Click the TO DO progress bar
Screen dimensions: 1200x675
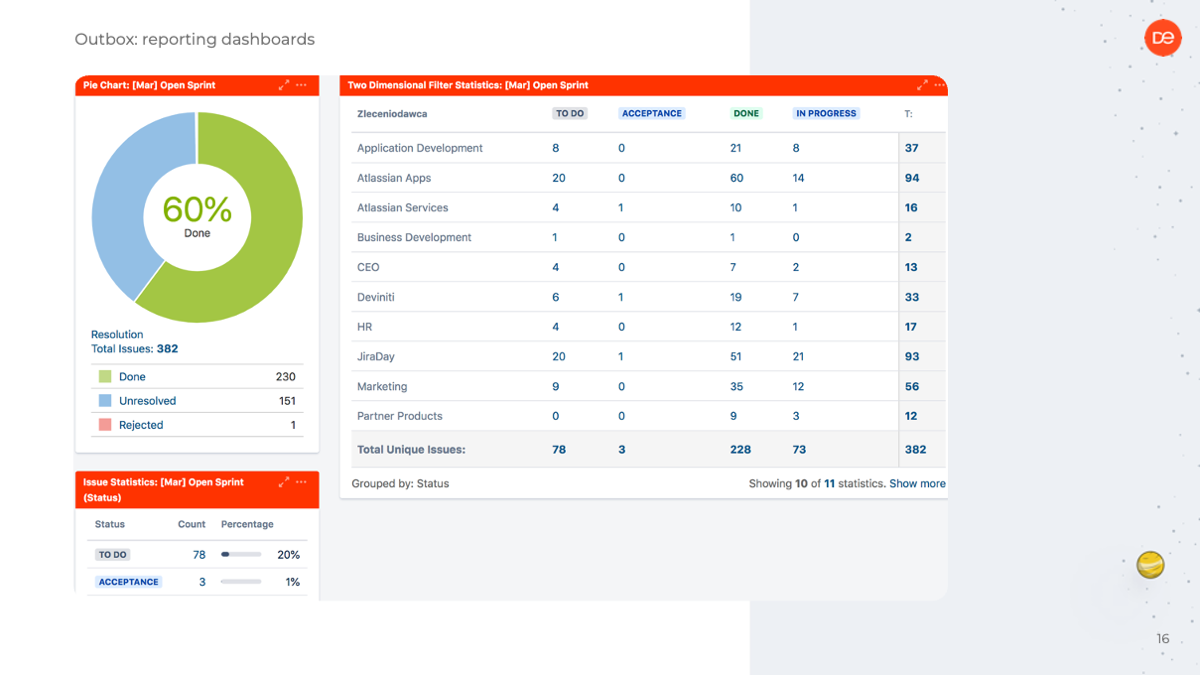(241, 554)
